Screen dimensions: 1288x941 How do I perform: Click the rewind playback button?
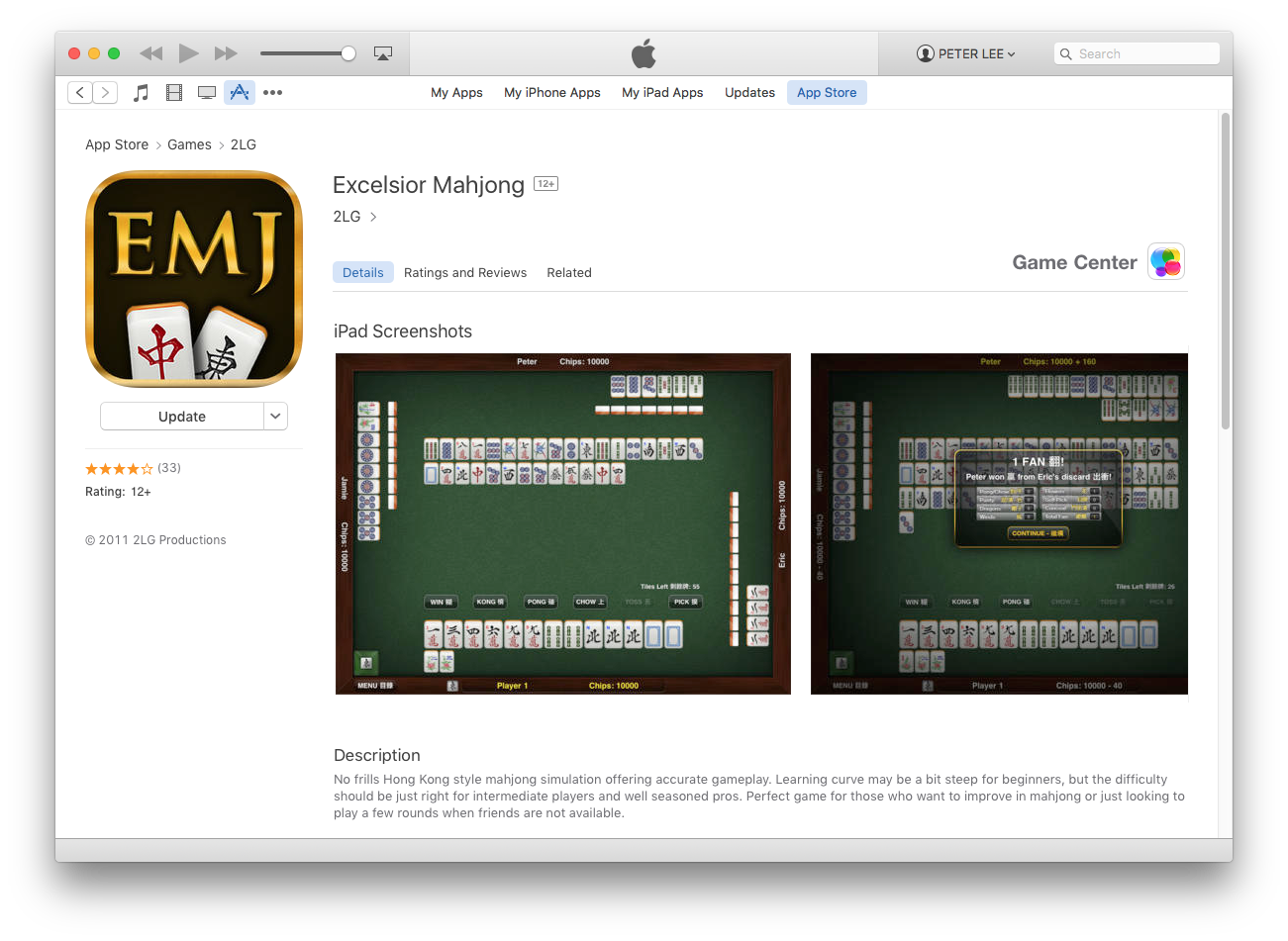point(150,53)
